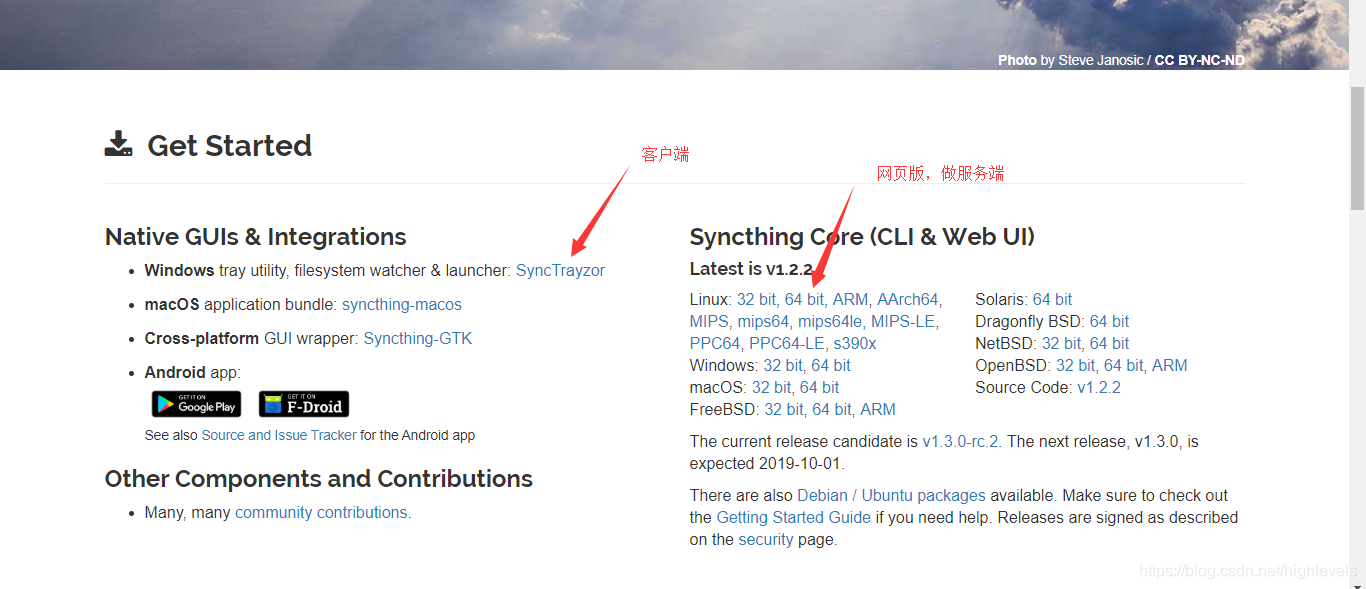This screenshot has height=589, width=1366.
Task: Download macOS 64 bit build
Action: 819,387
